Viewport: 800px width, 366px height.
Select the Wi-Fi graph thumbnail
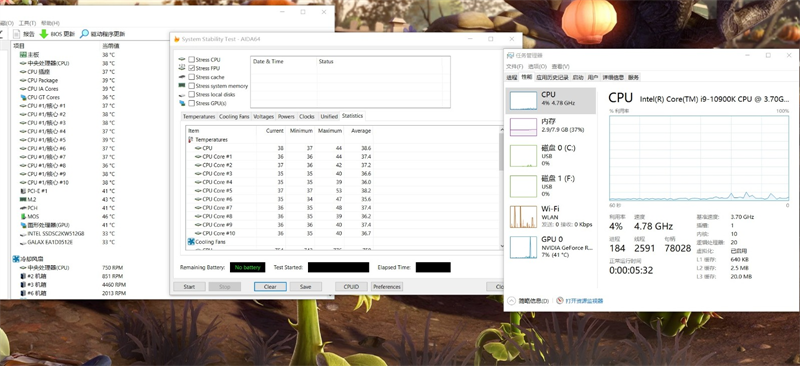(x=523, y=216)
